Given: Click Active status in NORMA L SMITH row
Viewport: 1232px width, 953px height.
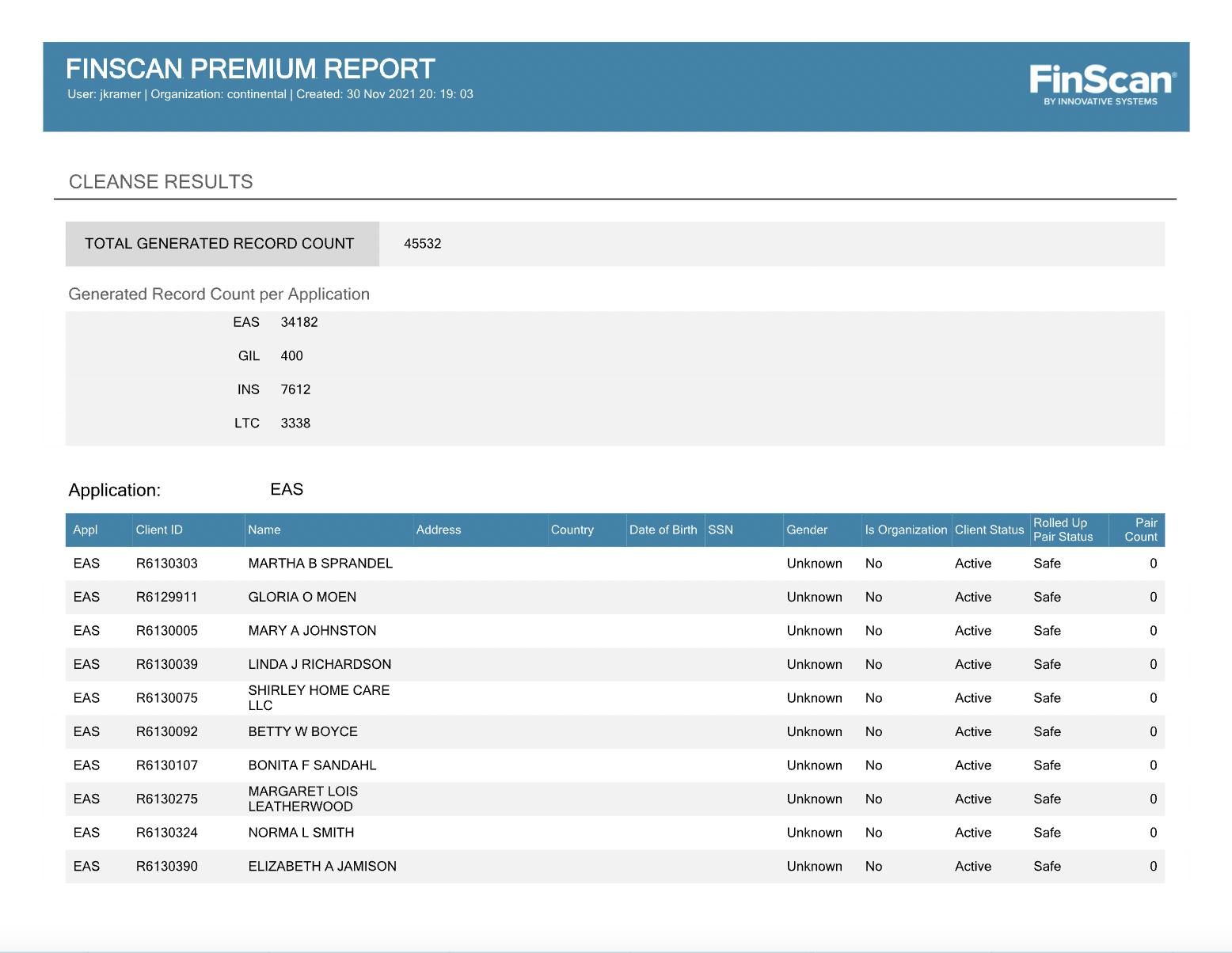Looking at the screenshot, I should [x=973, y=833].
